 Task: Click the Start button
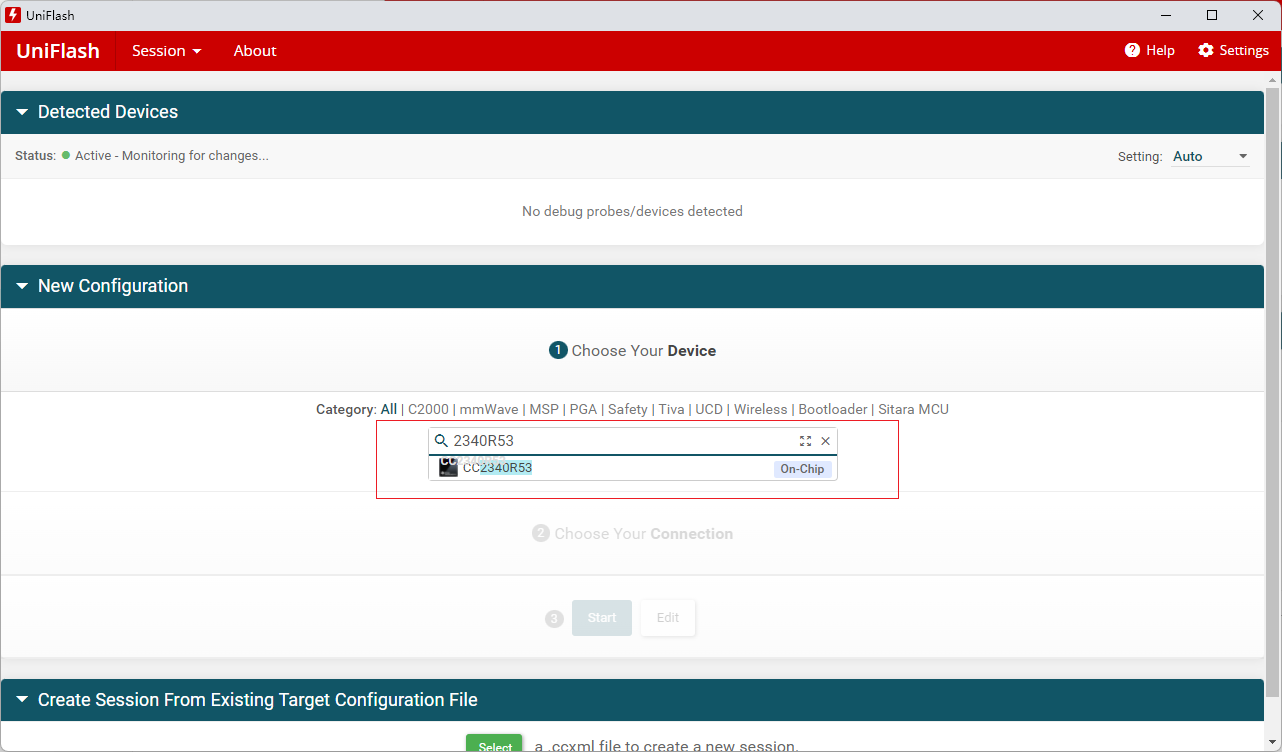point(602,618)
